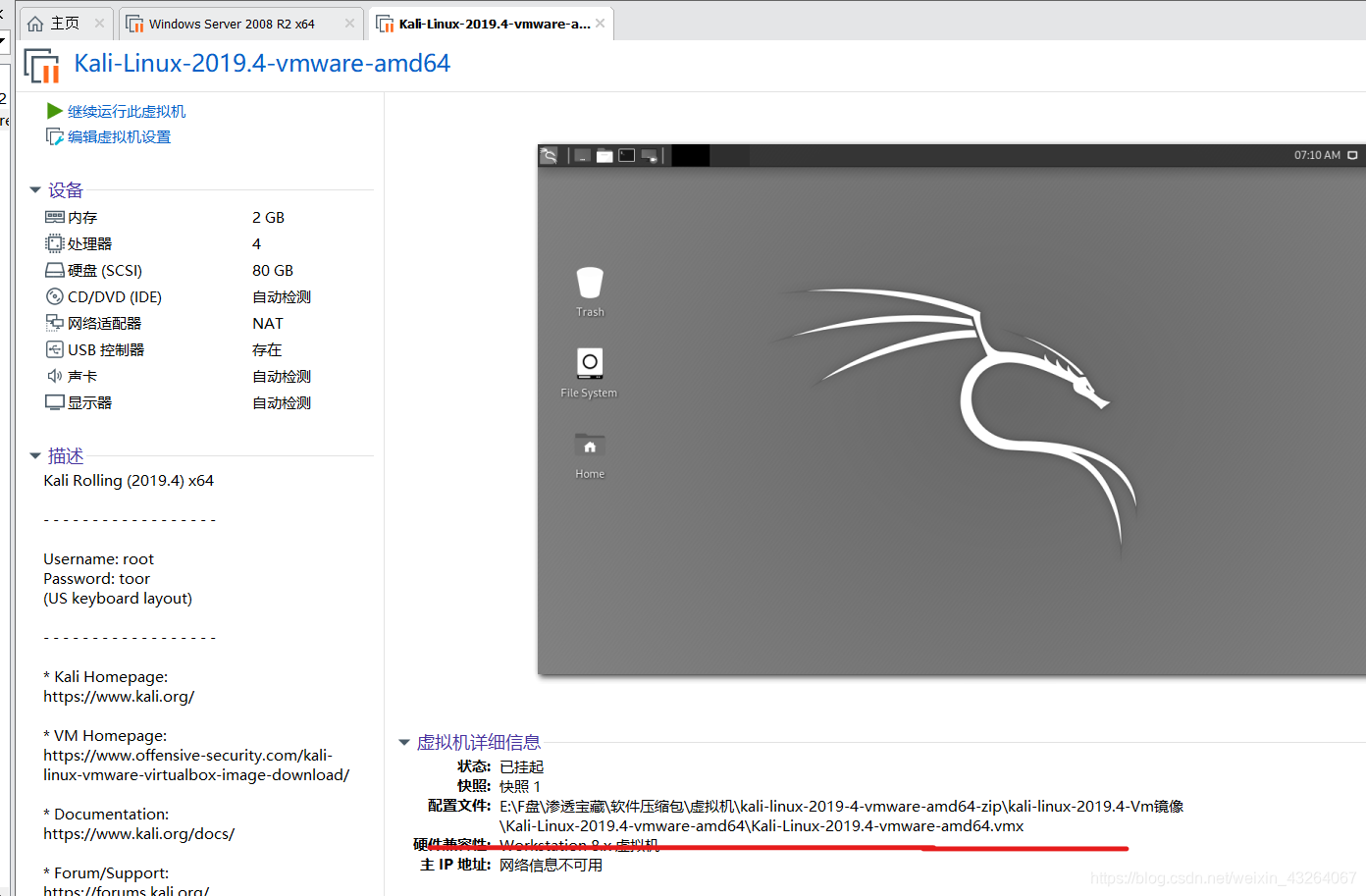Open 继续运行此虚拟机 link
Viewport: 1366px width, 896px height.
point(127,111)
